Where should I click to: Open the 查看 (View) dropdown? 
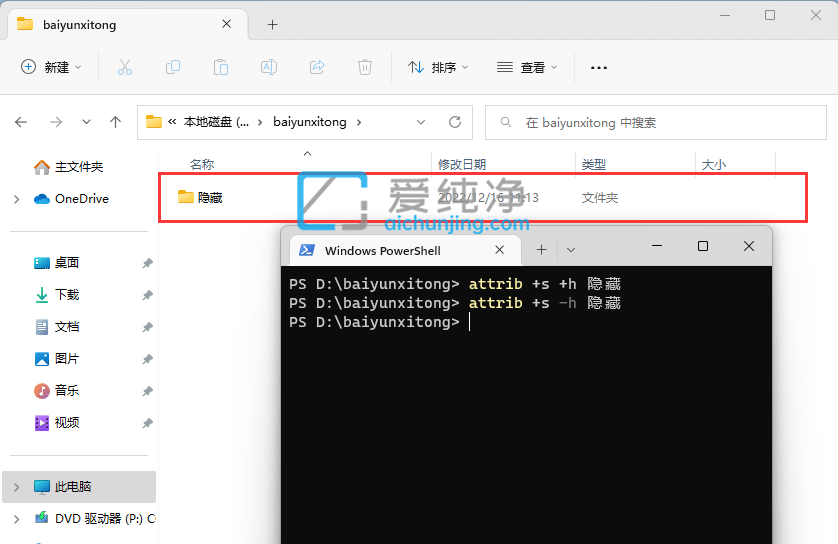(x=526, y=67)
